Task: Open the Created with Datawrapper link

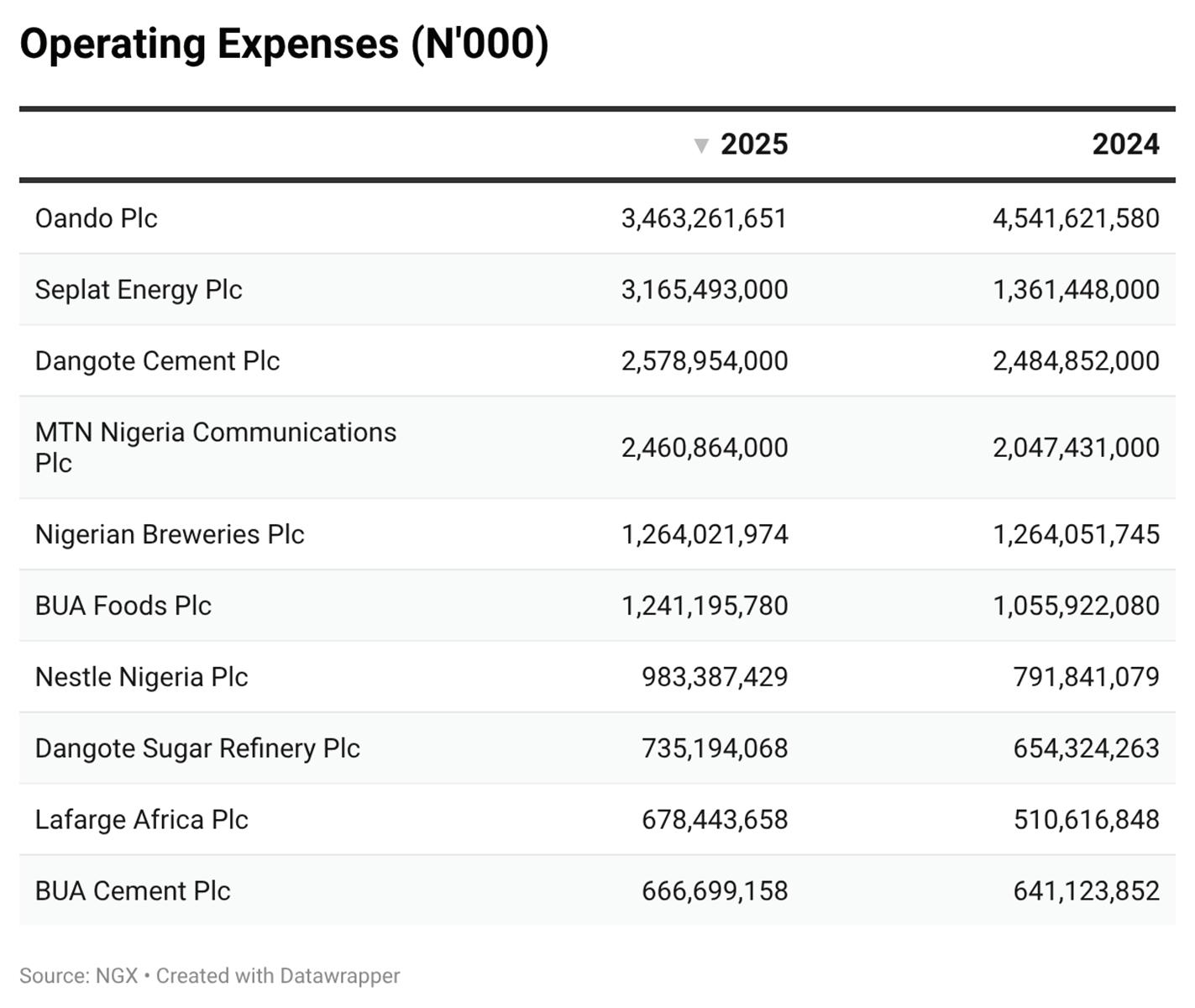Action: pos(278,976)
